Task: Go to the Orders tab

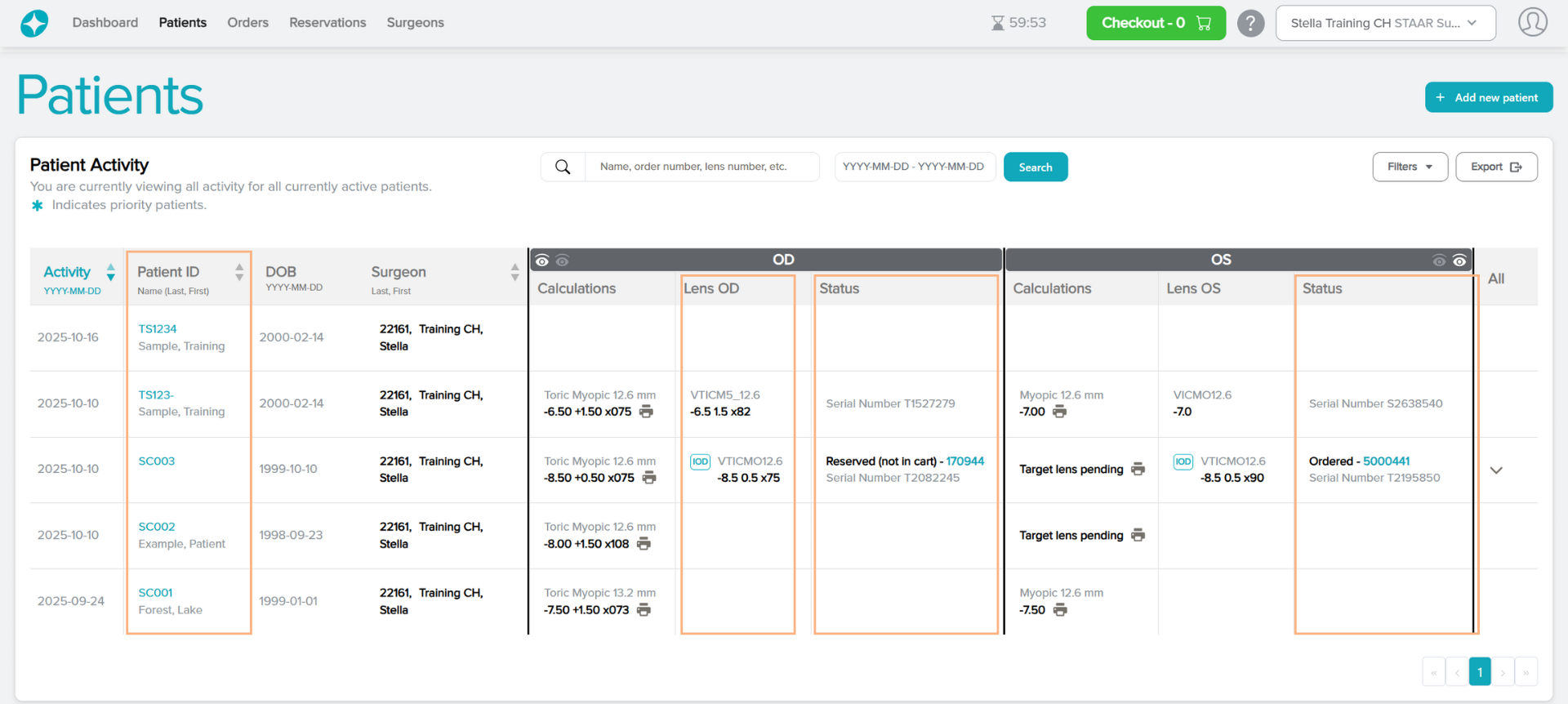Action: click(247, 23)
